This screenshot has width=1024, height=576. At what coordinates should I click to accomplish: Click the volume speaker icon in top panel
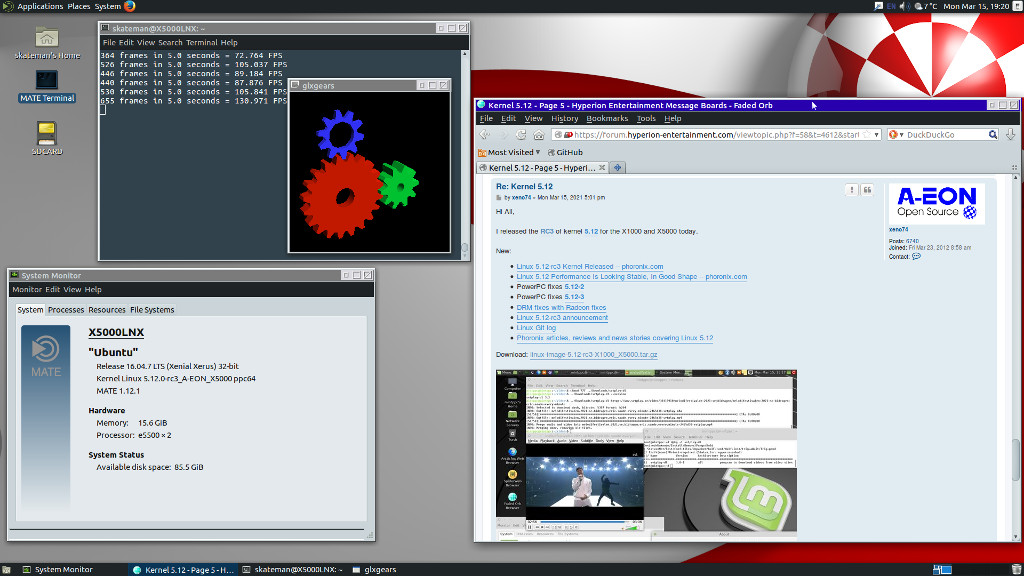pos(904,6)
